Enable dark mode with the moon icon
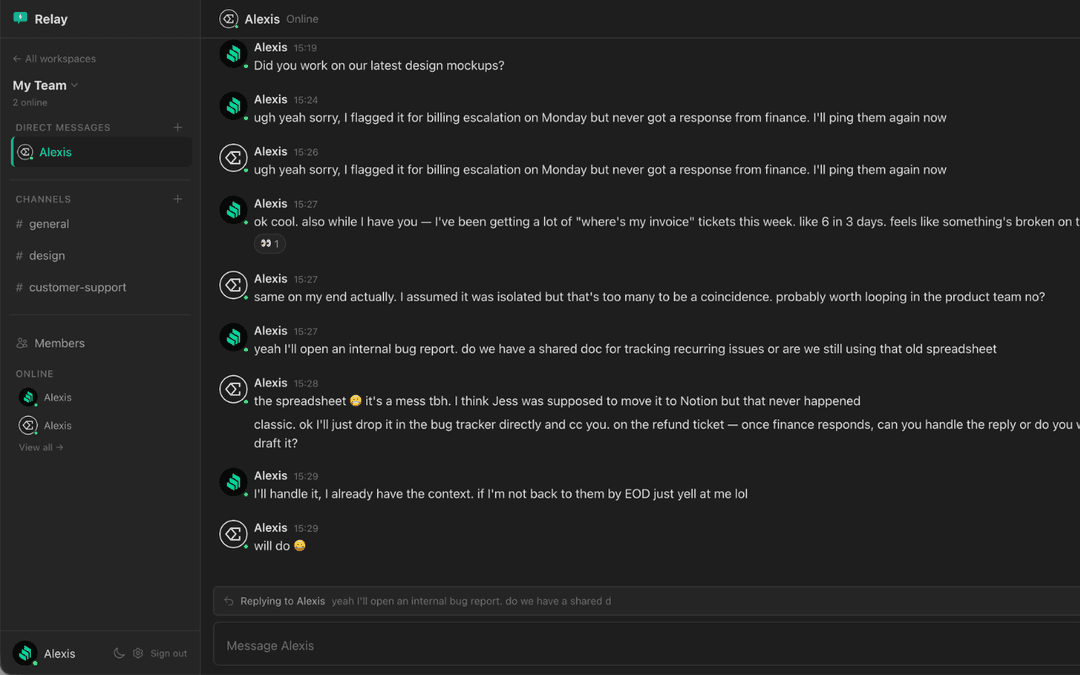This screenshot has width=1080, height=675. pos(120,653)
